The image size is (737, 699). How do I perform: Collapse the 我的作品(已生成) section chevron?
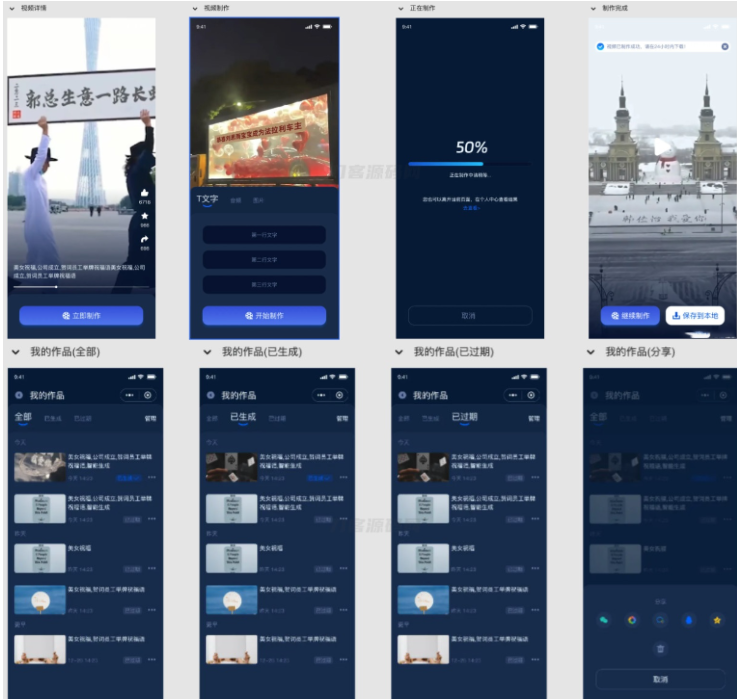coord(207,352)
